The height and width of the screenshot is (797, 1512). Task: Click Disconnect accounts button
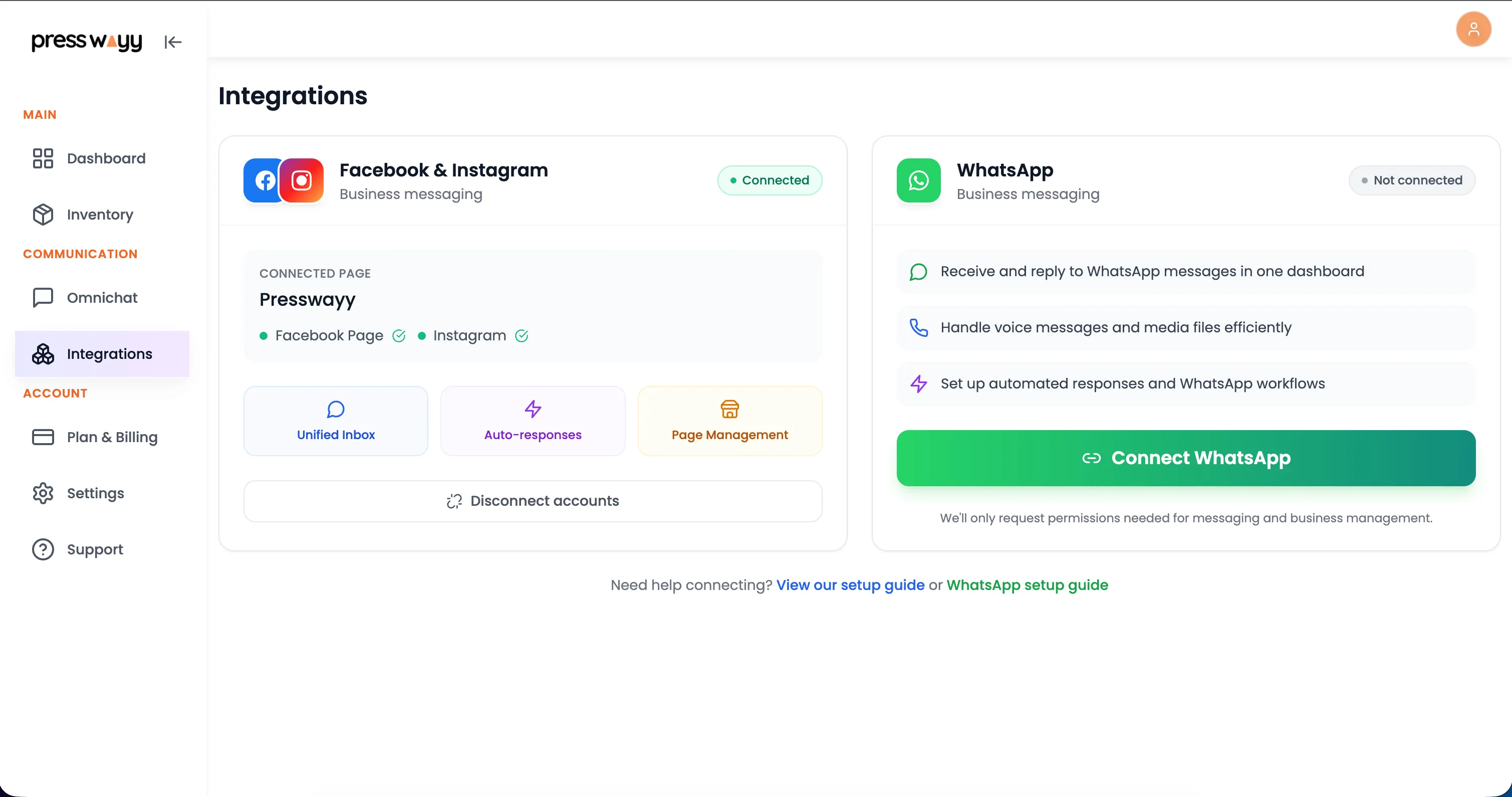(x=533, y=501)
